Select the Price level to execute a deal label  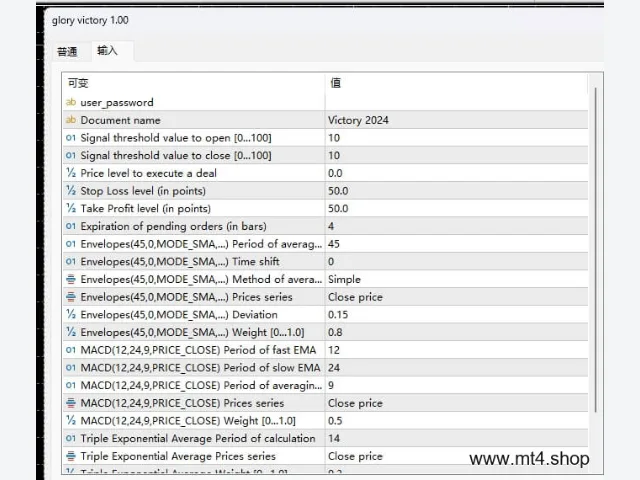(x=148, y=173)
